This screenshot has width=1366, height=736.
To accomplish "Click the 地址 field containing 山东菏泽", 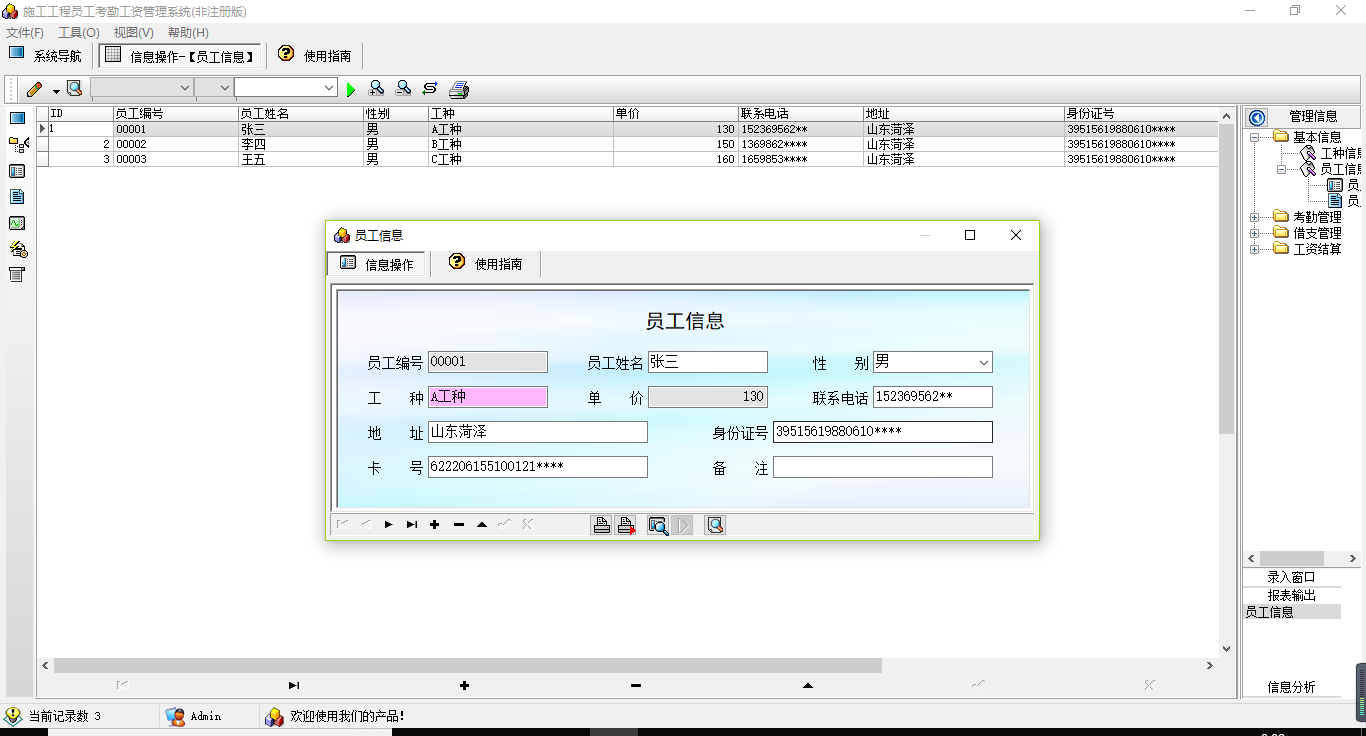I will 538,432.
